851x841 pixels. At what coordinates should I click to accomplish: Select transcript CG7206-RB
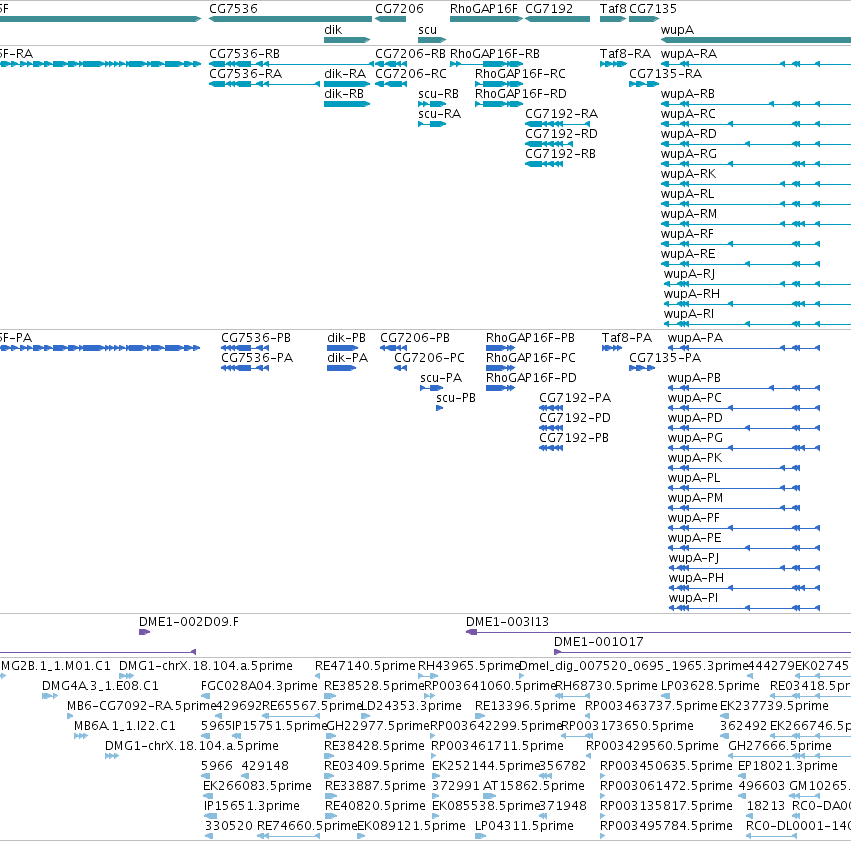coord(391,64)
